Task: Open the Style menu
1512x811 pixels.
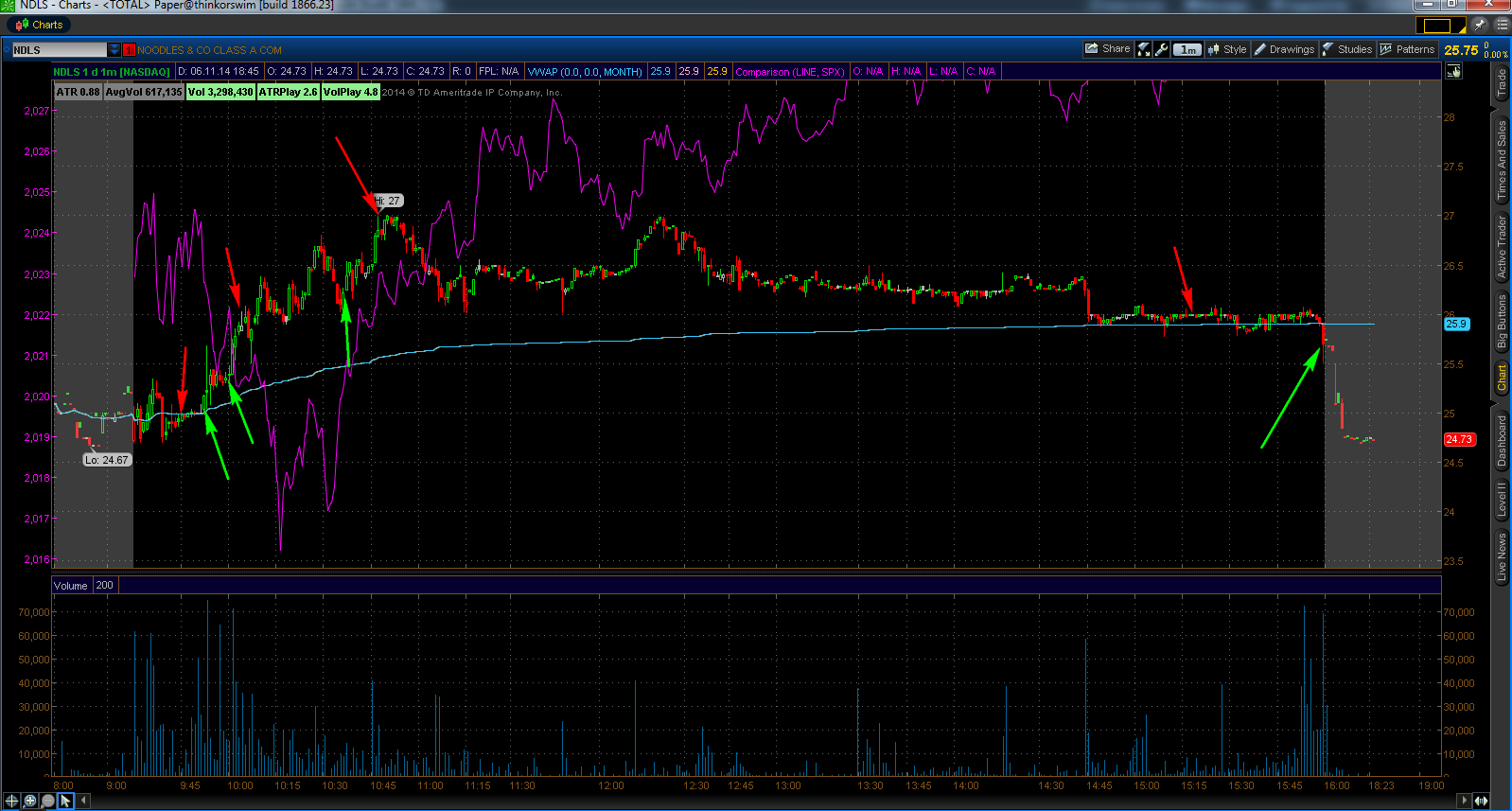Action: pos(1227,49)
